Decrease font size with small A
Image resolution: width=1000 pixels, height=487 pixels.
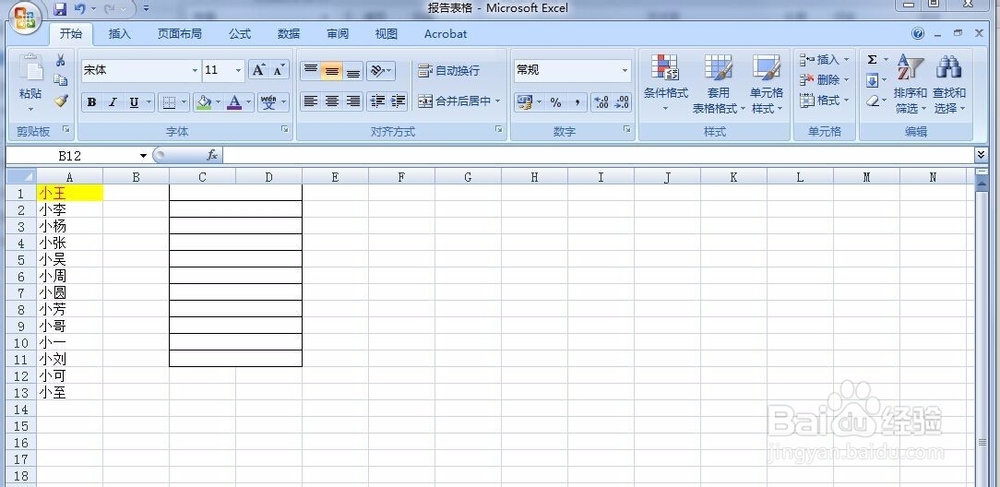278,70
